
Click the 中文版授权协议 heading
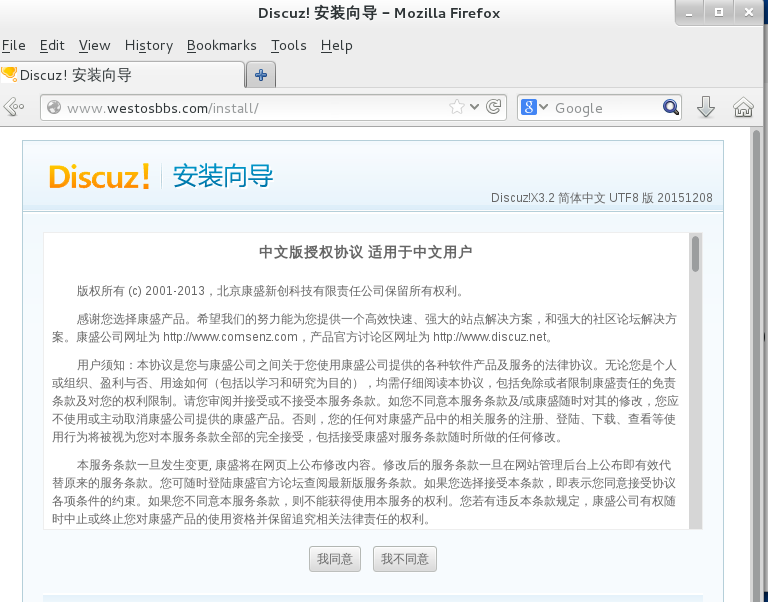click(x=365, y=252)
